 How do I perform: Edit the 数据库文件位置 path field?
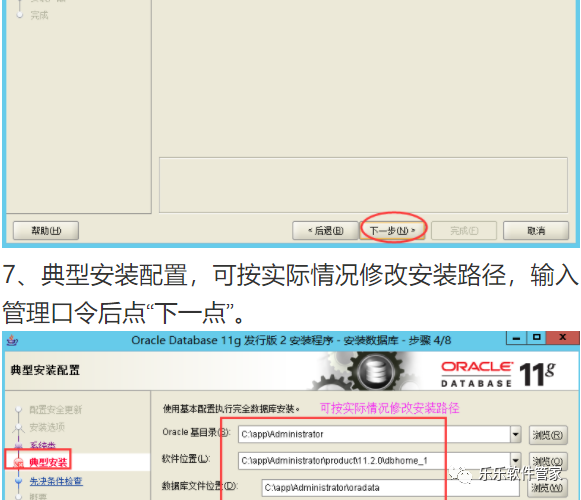(x=391, y=487)
